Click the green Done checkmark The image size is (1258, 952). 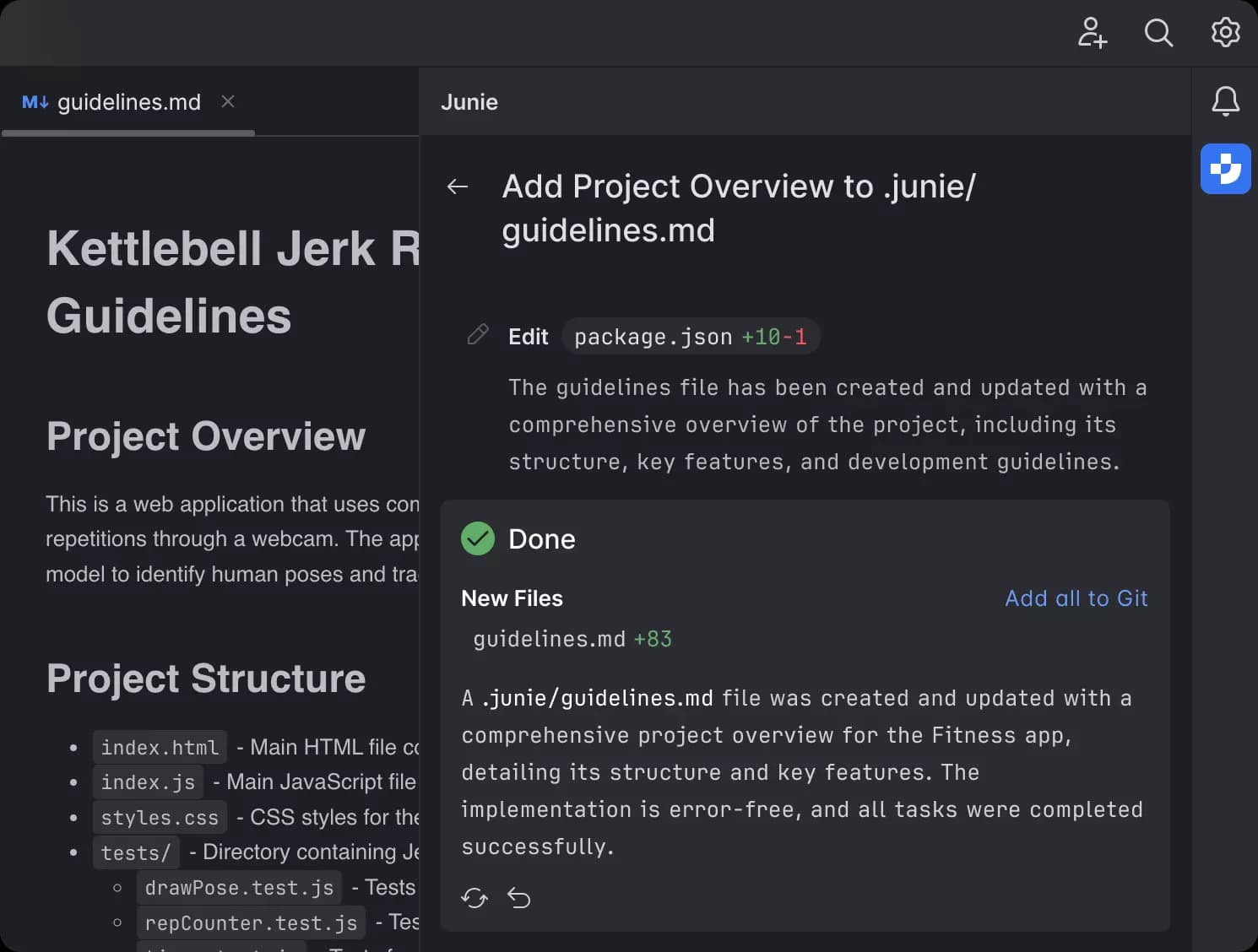pos(477,538)
